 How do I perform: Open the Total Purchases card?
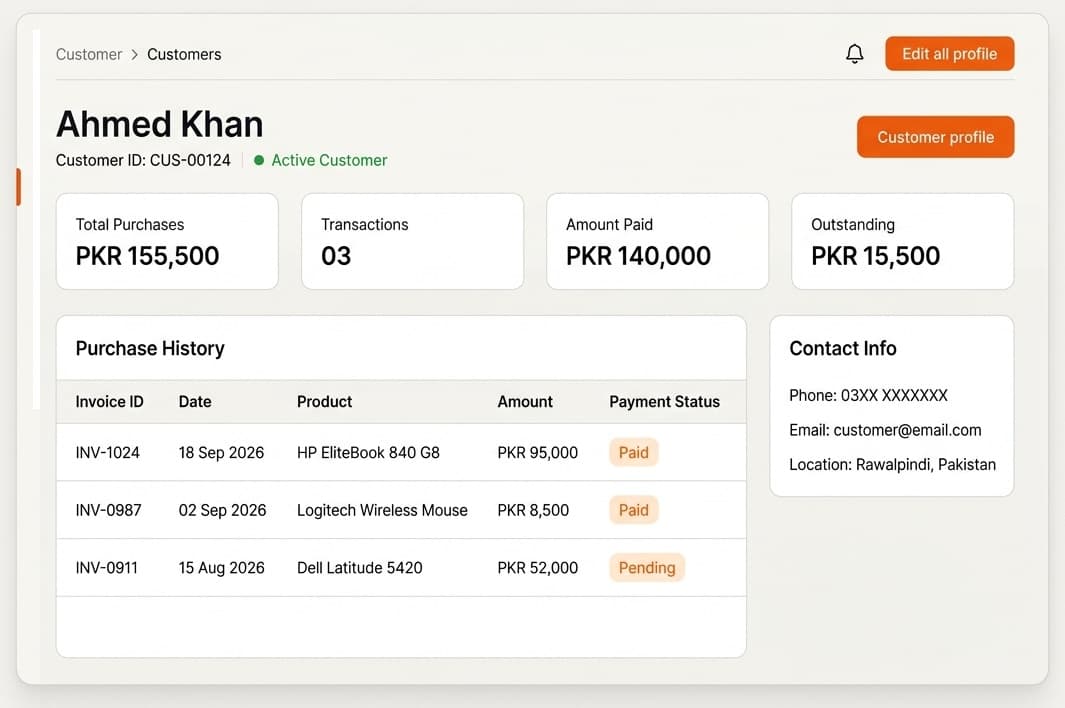(x=167, y=241)
